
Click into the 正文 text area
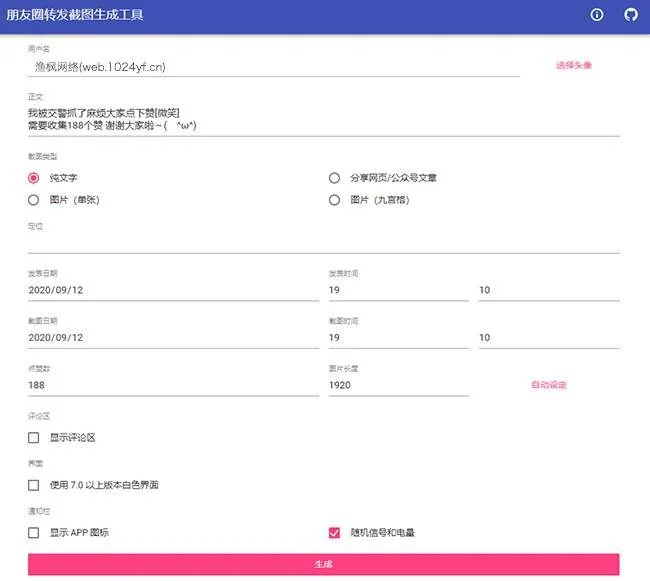tap(323, 119)
